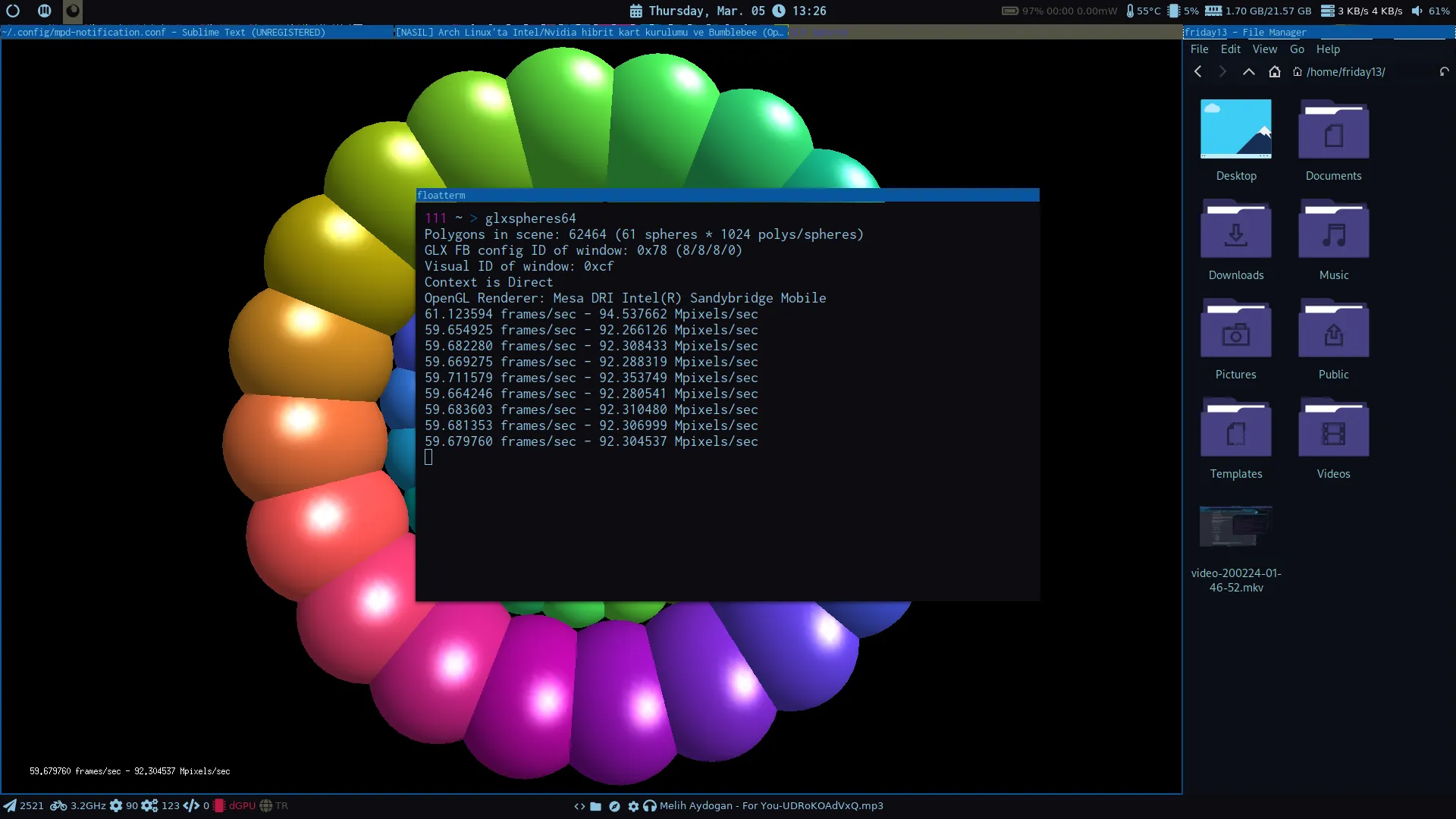Click the Melih Aydogan song title
The height and width of the screenshot is (819, 1456).
click(771, 806)
